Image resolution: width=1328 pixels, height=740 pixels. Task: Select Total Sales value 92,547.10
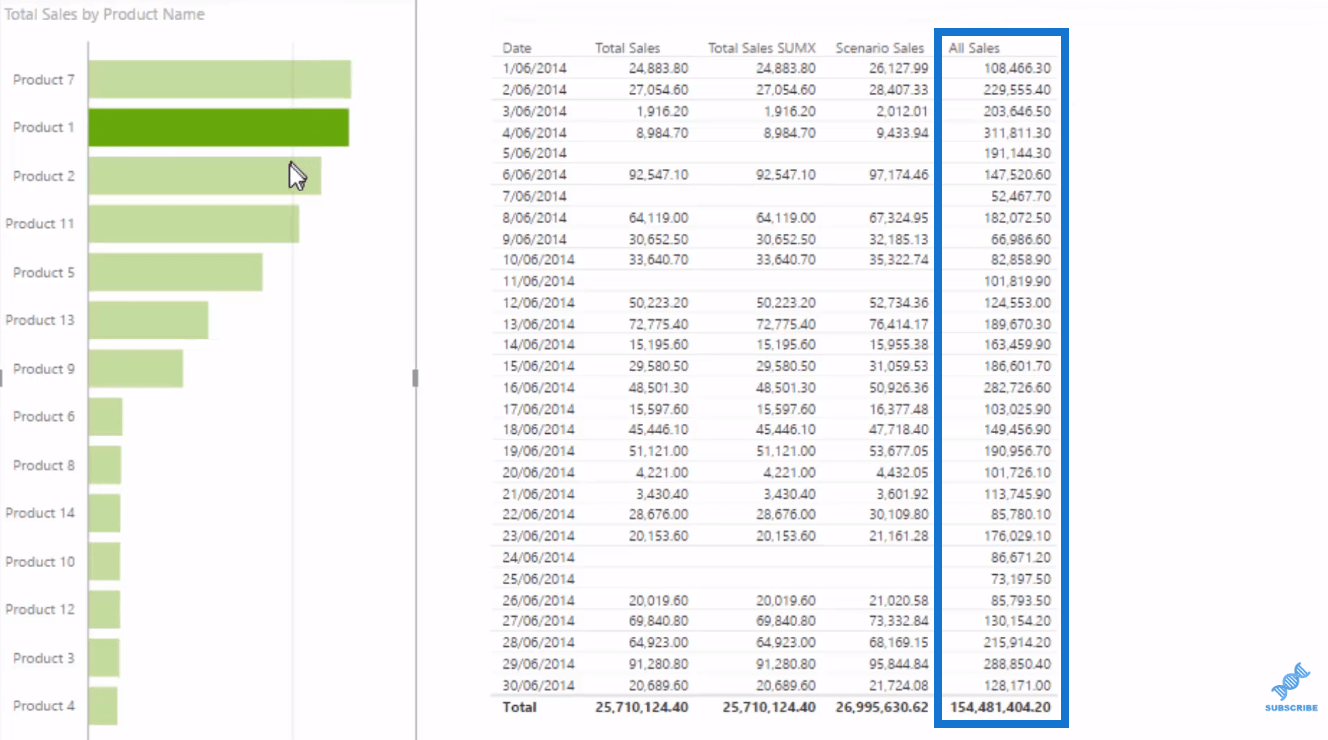pyautogui.click(x=658, y=174)
